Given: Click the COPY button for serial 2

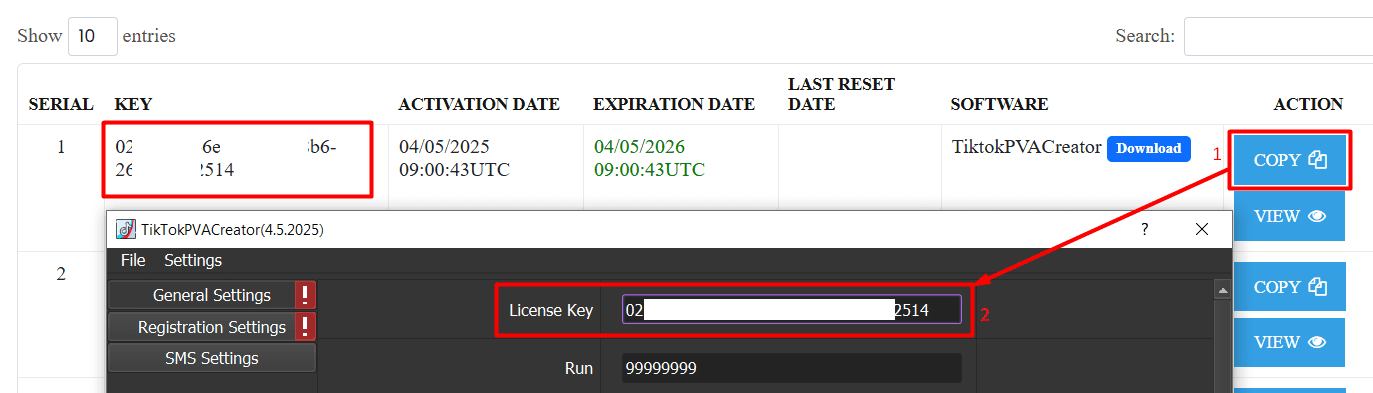Looking at the screenshot, I should pyautogui.click(x=1289, y=287).
